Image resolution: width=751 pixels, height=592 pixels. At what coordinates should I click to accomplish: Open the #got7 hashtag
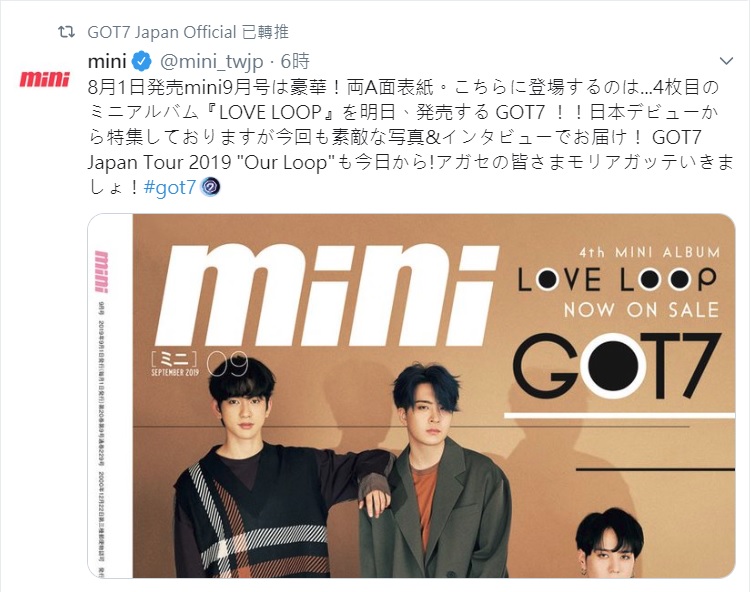170,187
